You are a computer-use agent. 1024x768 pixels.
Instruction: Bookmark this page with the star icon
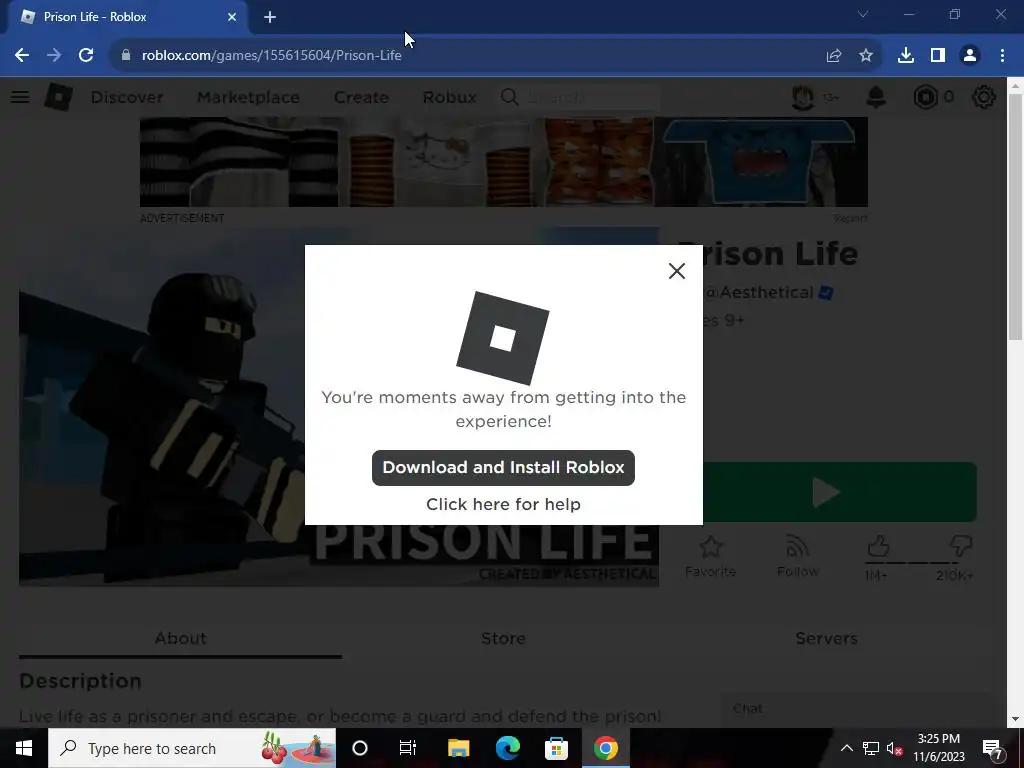click(x=866, y=56)
